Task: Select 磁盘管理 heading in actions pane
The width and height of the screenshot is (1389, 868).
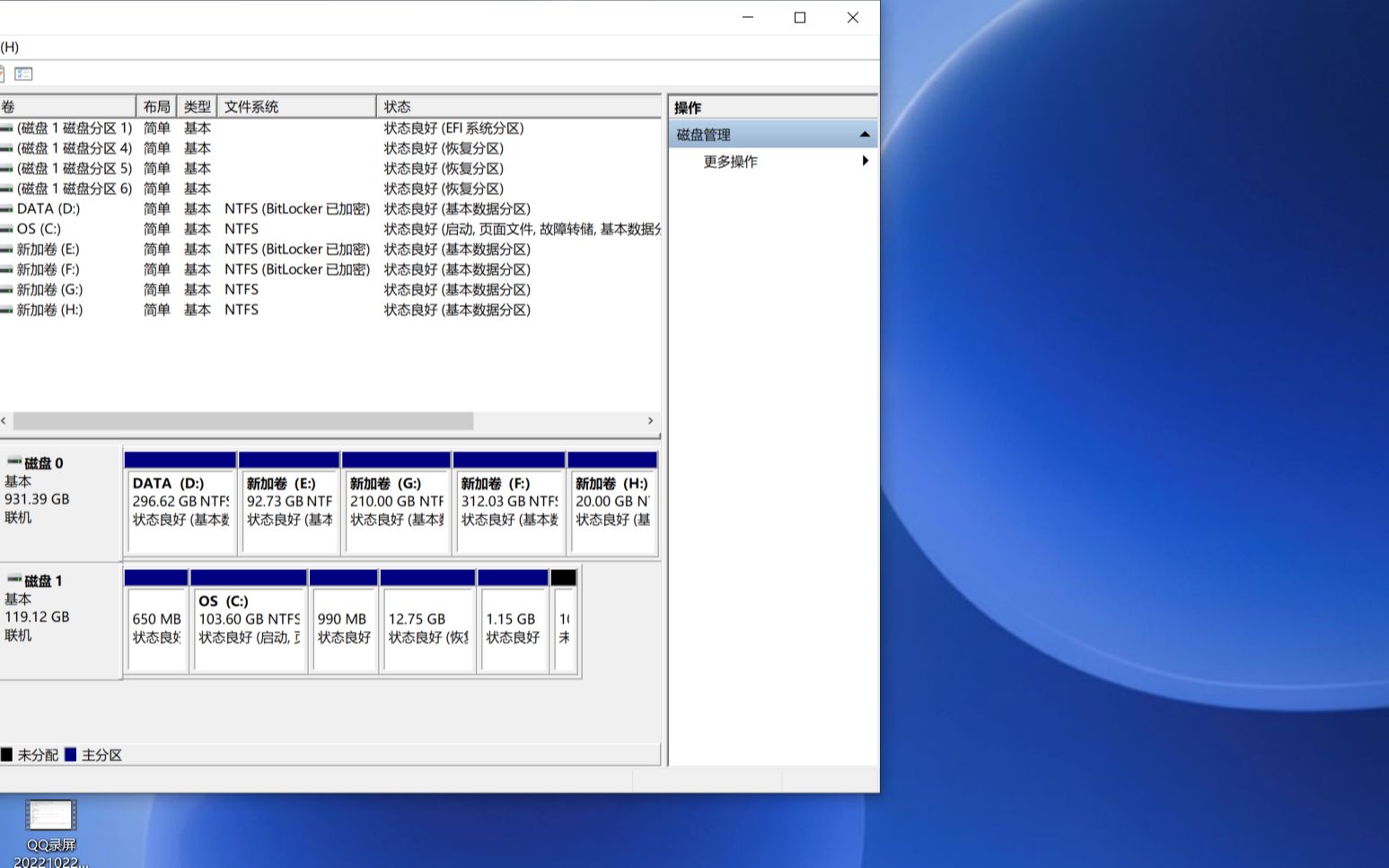Action: pos(703,135)
